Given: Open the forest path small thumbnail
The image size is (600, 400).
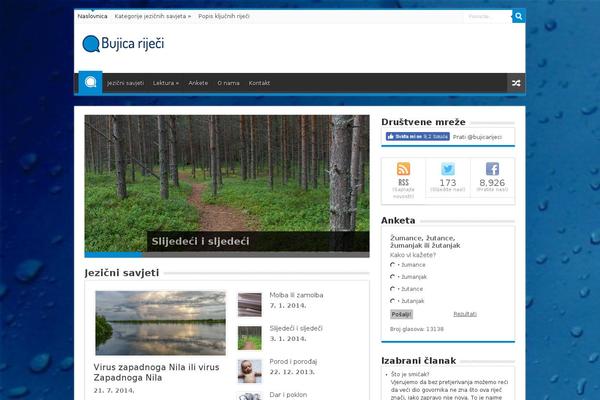Looking at the screenshot, I should coord(249,338).
